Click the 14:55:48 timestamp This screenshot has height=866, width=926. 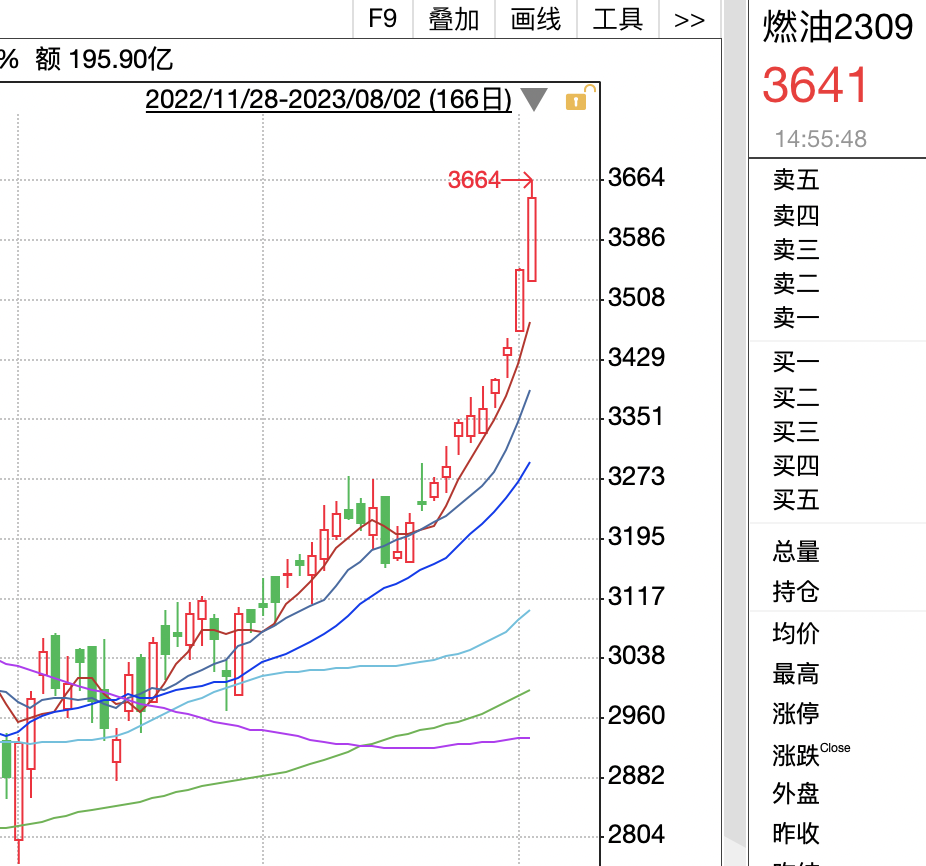click(821, 139)
